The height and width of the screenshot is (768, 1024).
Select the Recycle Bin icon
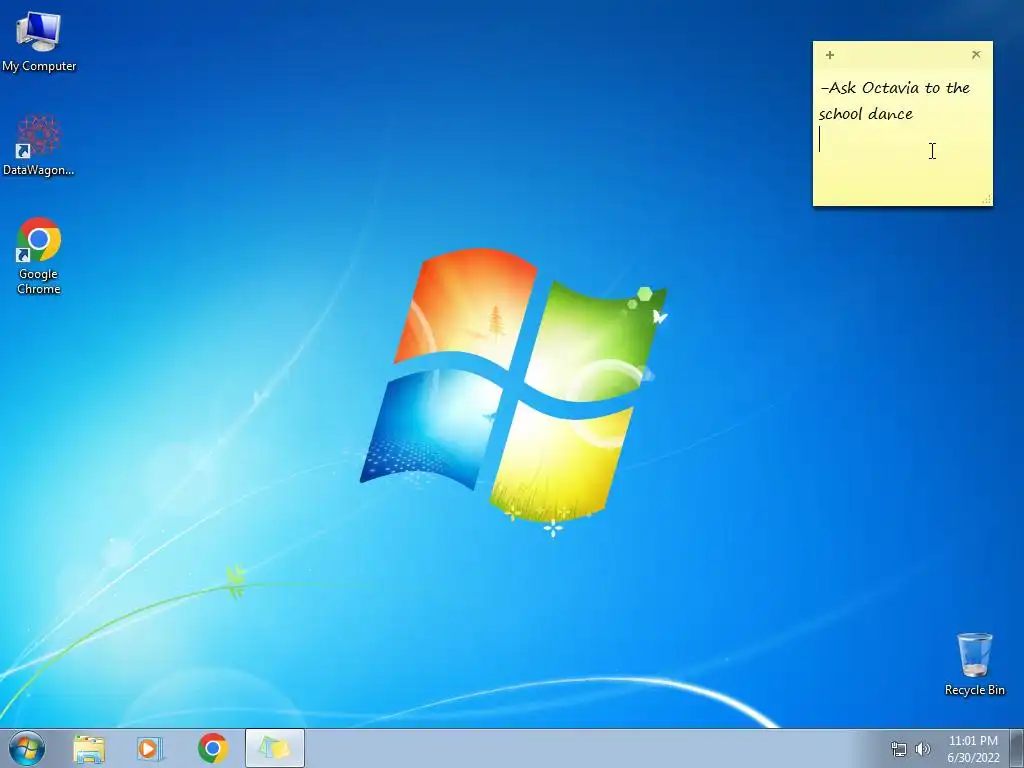[974, 664]
